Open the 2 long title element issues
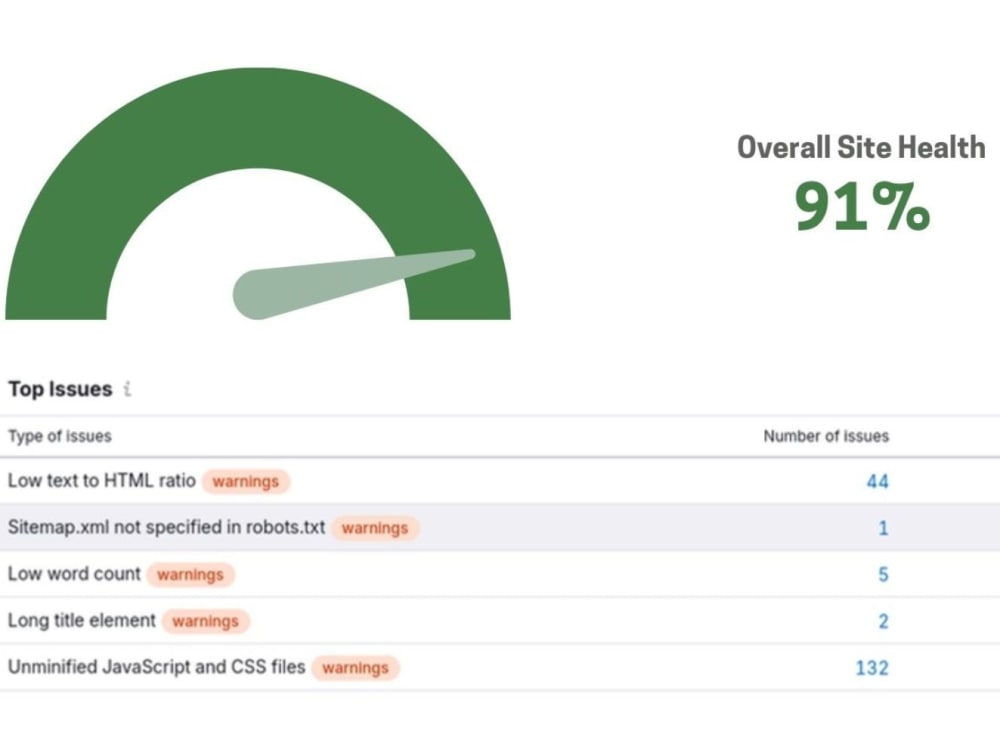Viewport: 1000px width, 750px height. 883,621
